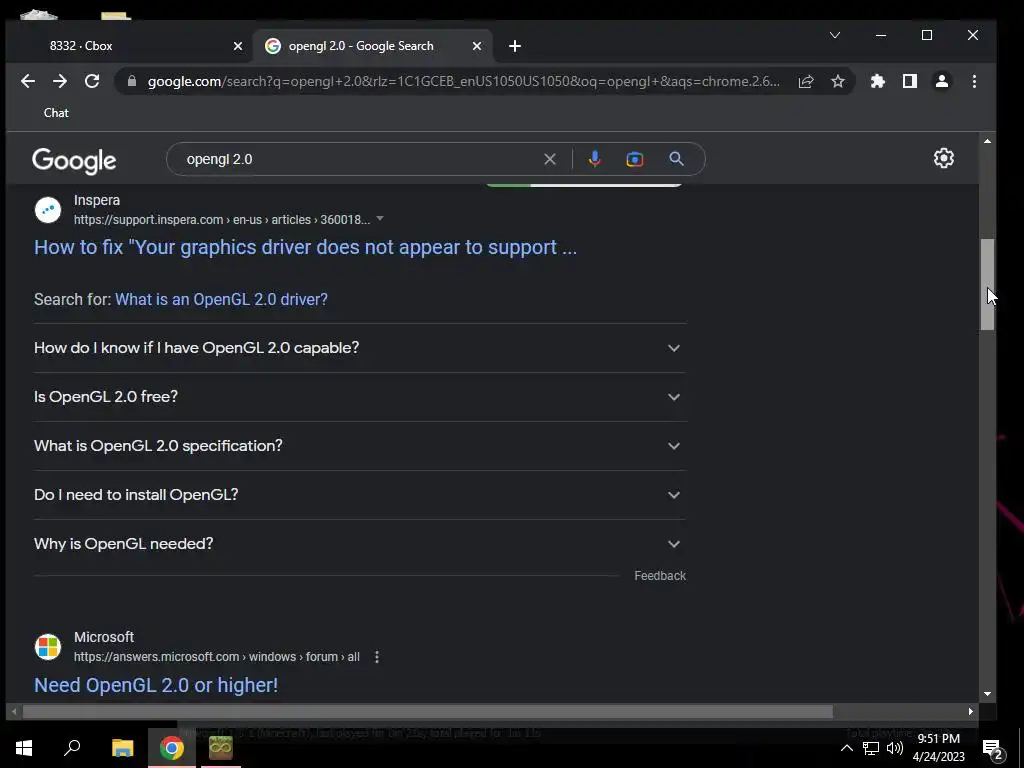Click the horizontal scrollbar thumb
The height and width of the screenshot is (768, 1024).
click(428, 711)
